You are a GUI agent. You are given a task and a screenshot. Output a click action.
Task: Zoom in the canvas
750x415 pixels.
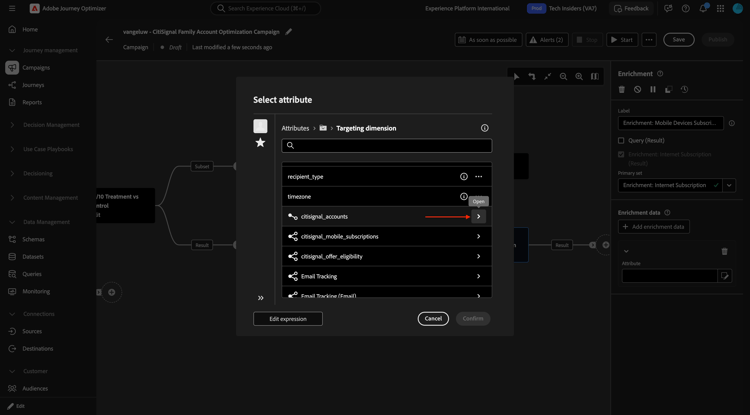579,76
